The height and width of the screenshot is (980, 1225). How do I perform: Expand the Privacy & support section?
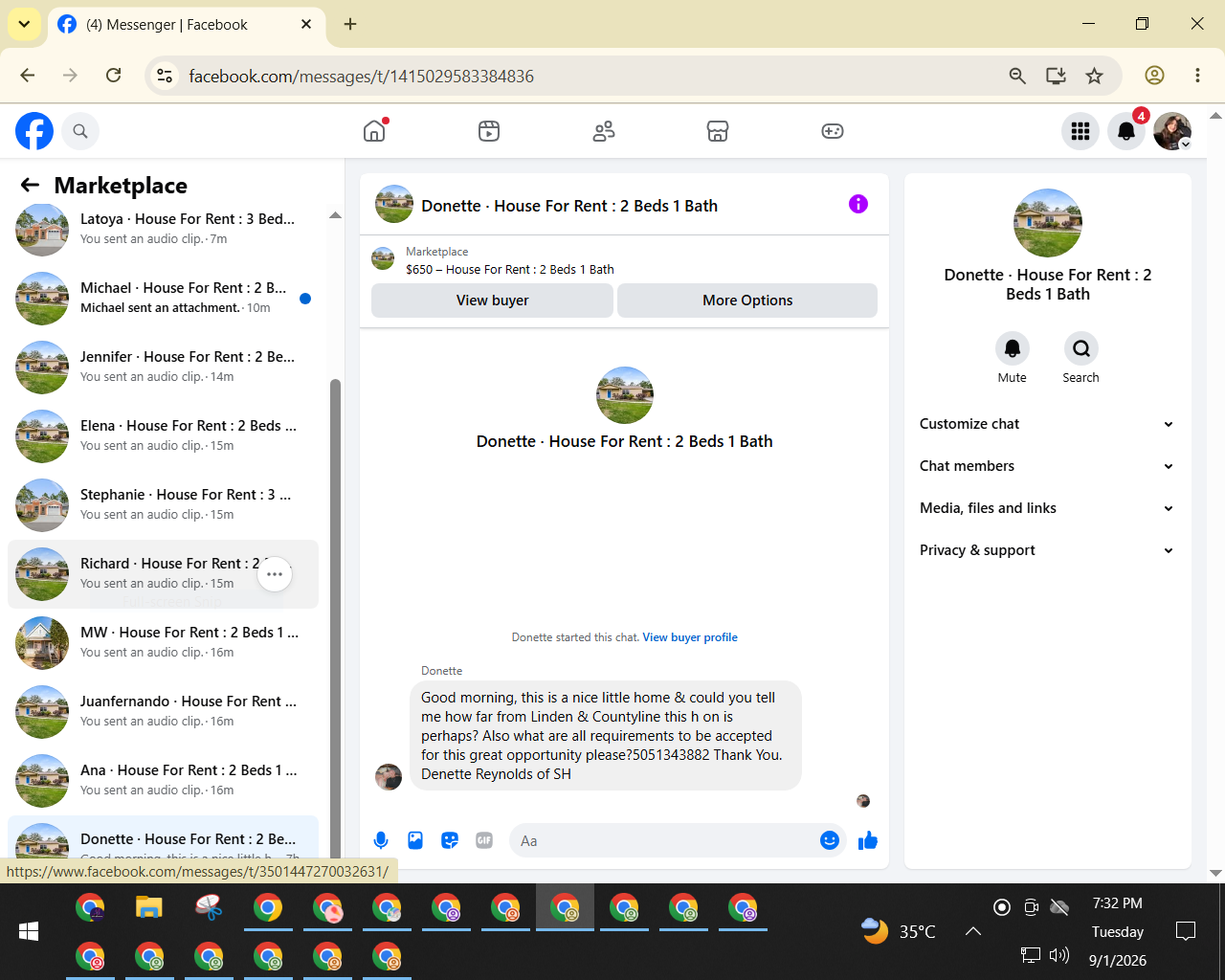pyautogui.click(x=1047, y=550)
